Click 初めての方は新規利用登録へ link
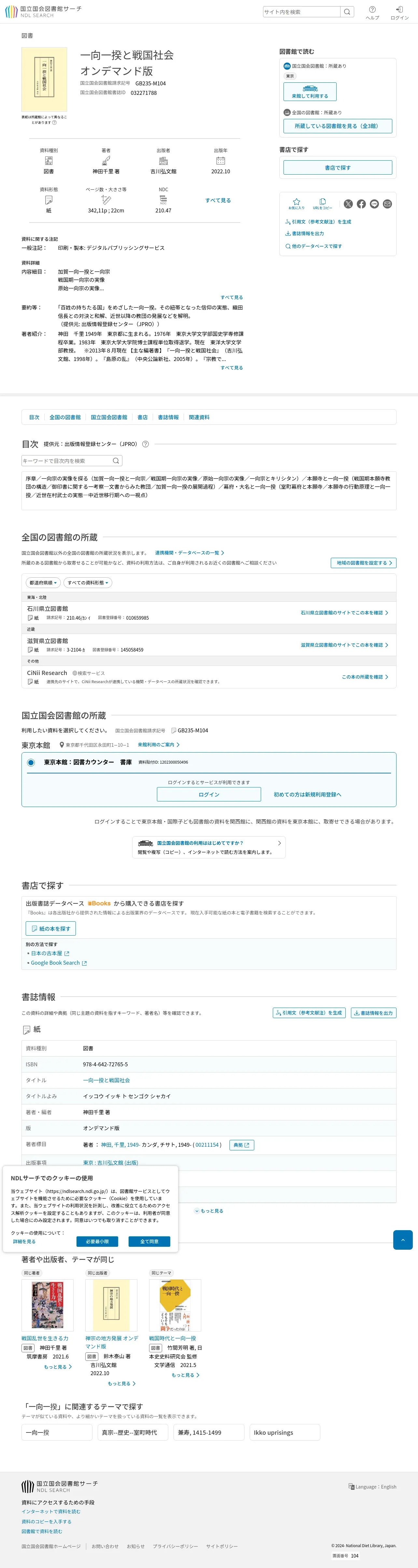 307,794
